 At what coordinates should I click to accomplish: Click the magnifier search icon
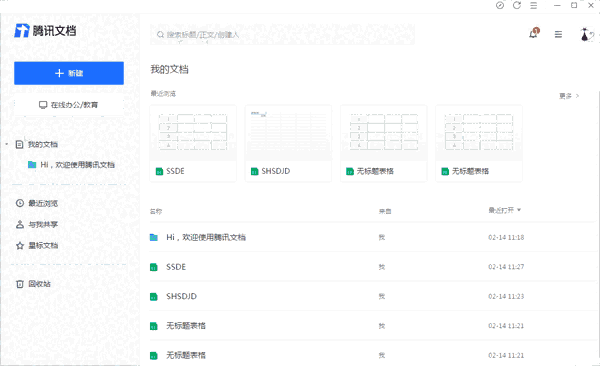coord(160,35)
